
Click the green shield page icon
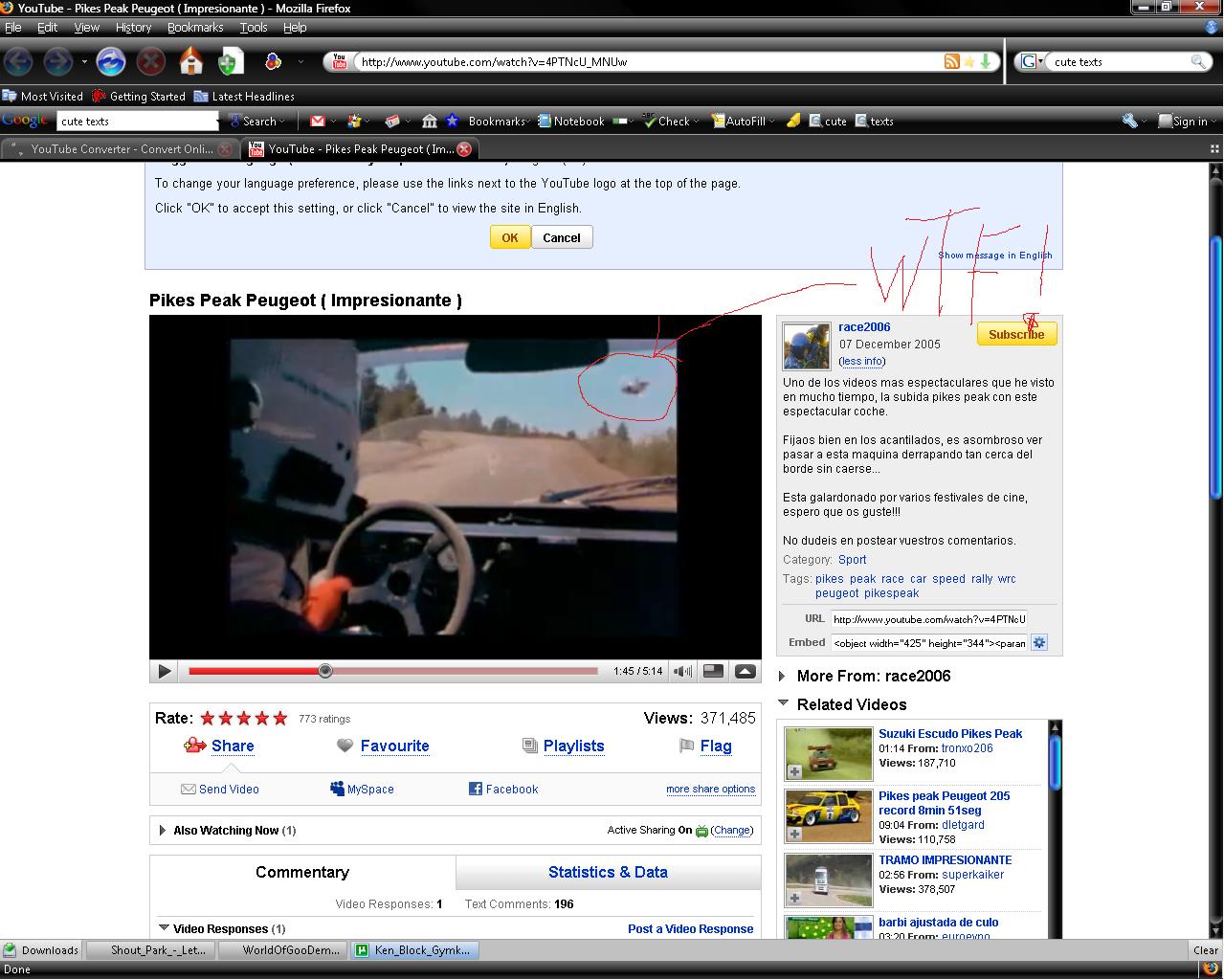pyautogui.click(x=229, y=63)
